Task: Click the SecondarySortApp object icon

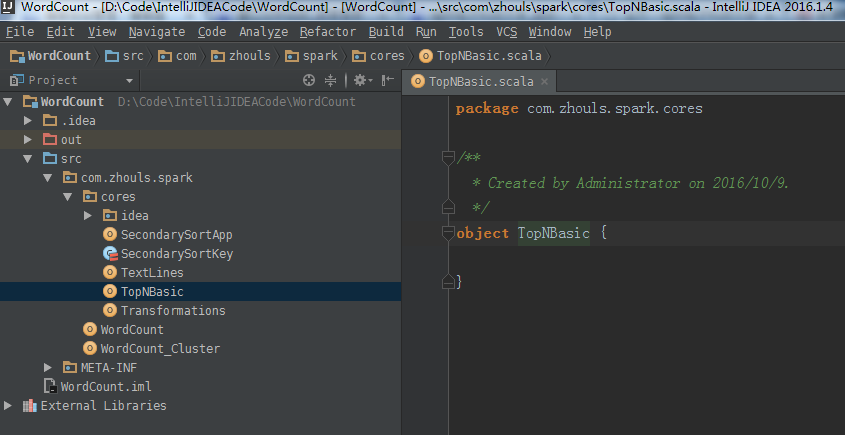Action: click(110, 234)
